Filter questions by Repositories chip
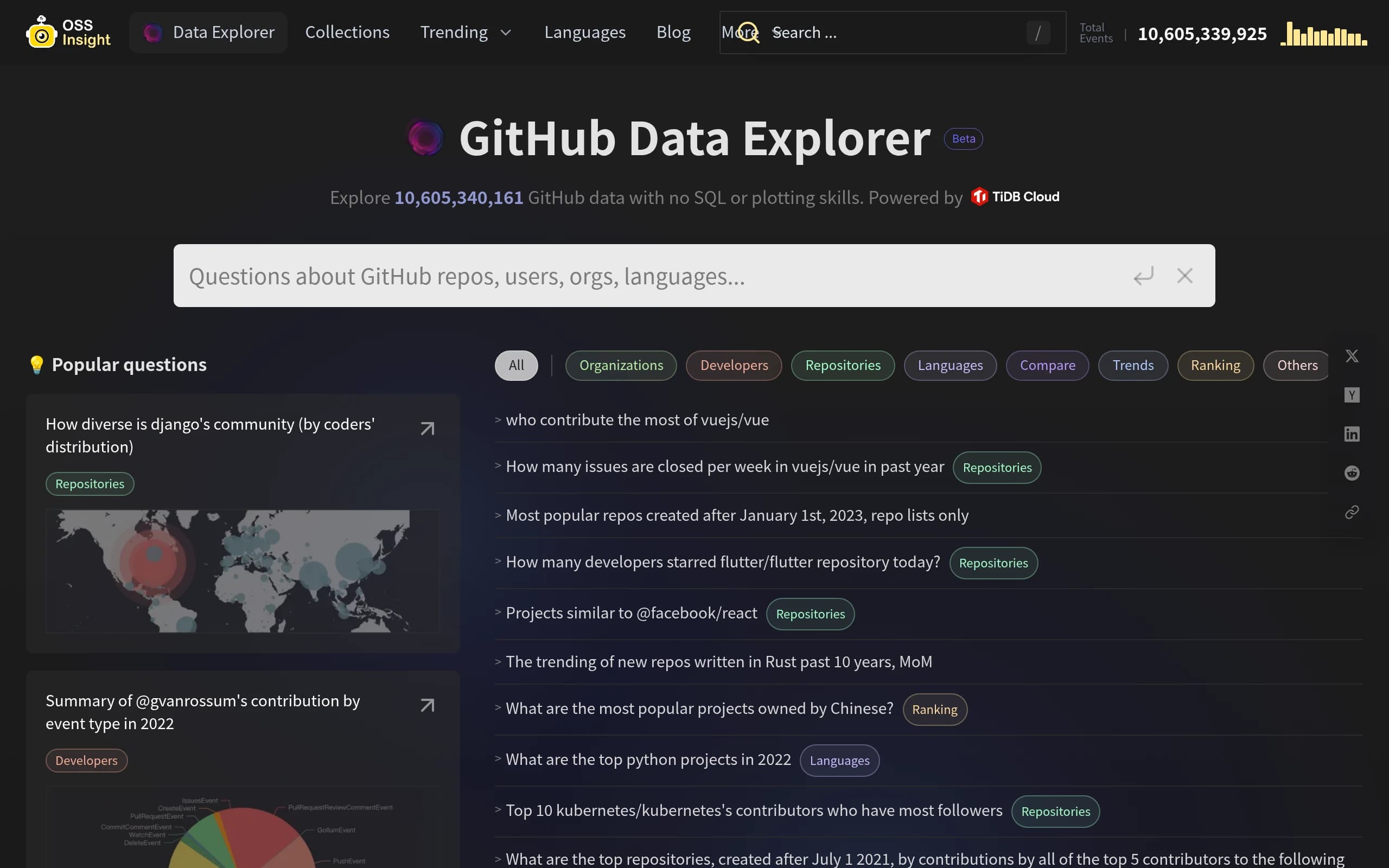 pos(843,365)
